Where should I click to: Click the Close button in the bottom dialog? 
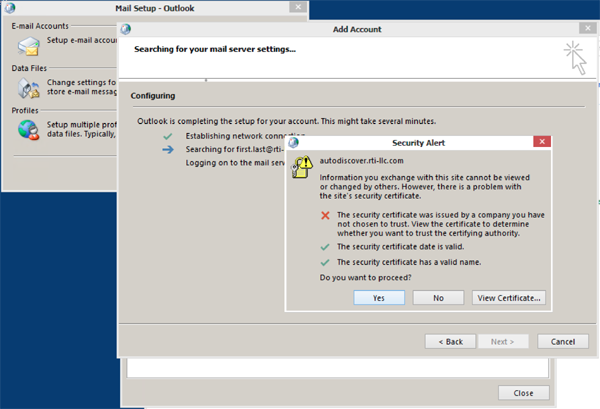pos(523,393)
